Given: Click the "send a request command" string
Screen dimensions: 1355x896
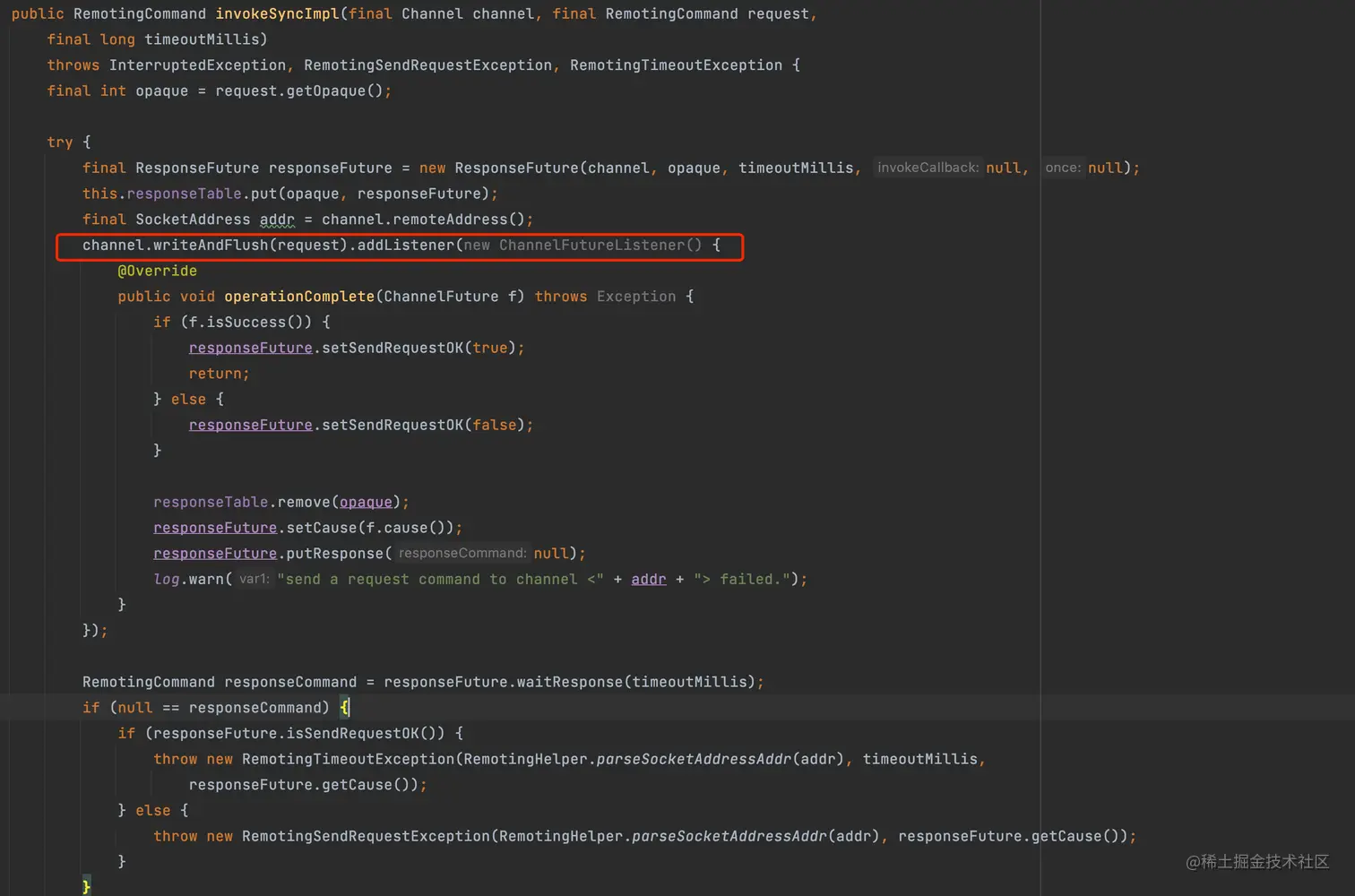Looking at the screenshot, I should point(440,579).
